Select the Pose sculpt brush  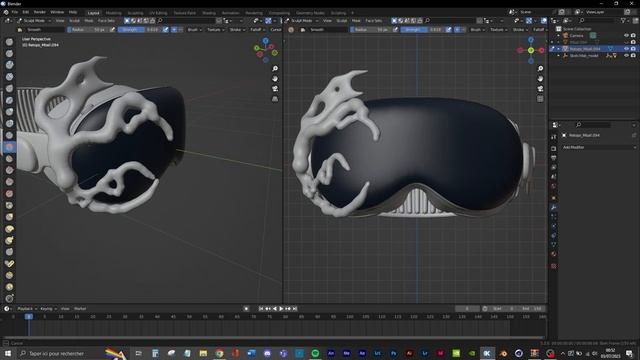pos(9,264)
